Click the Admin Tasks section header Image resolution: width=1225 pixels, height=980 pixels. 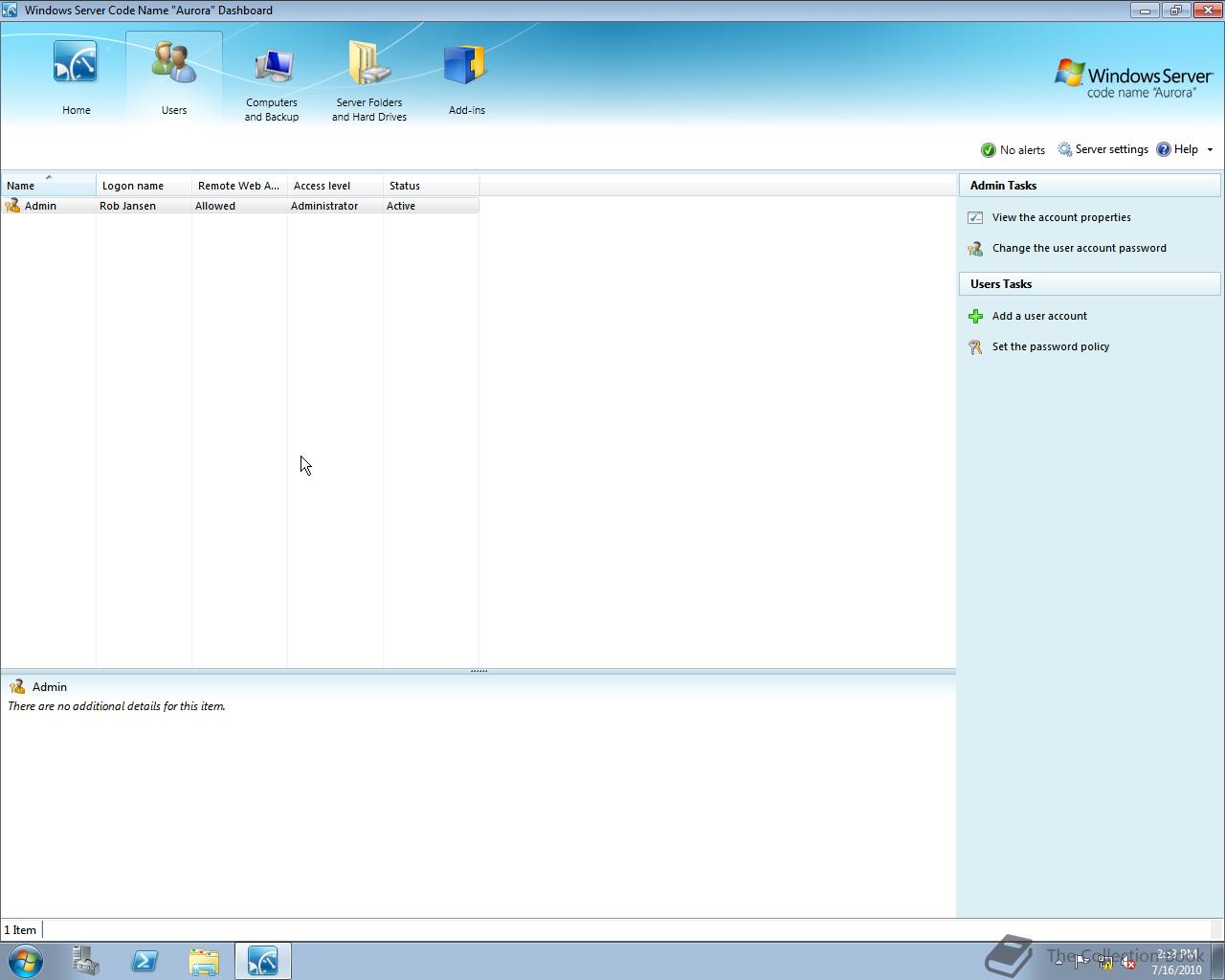pyautogui.click(x=1090, y=186)
